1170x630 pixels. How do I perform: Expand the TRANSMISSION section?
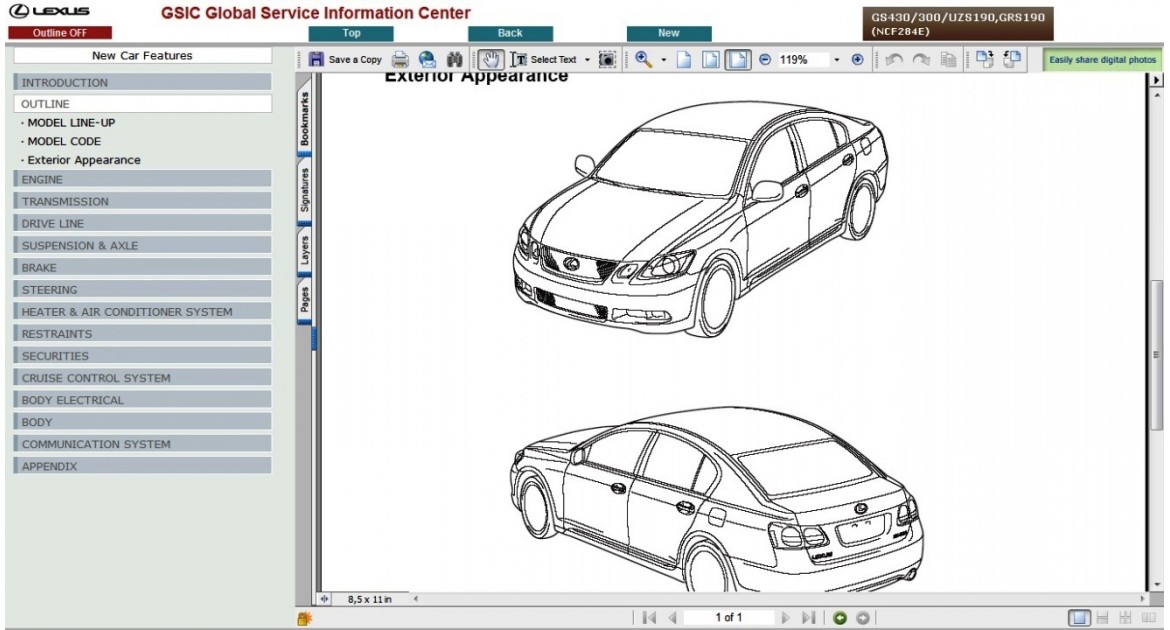point(142,202)
